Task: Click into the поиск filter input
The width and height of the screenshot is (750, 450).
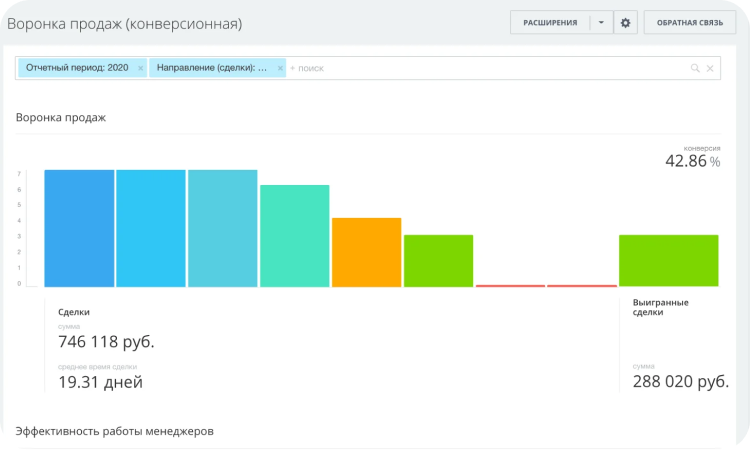Action: (x=488, y=68)
